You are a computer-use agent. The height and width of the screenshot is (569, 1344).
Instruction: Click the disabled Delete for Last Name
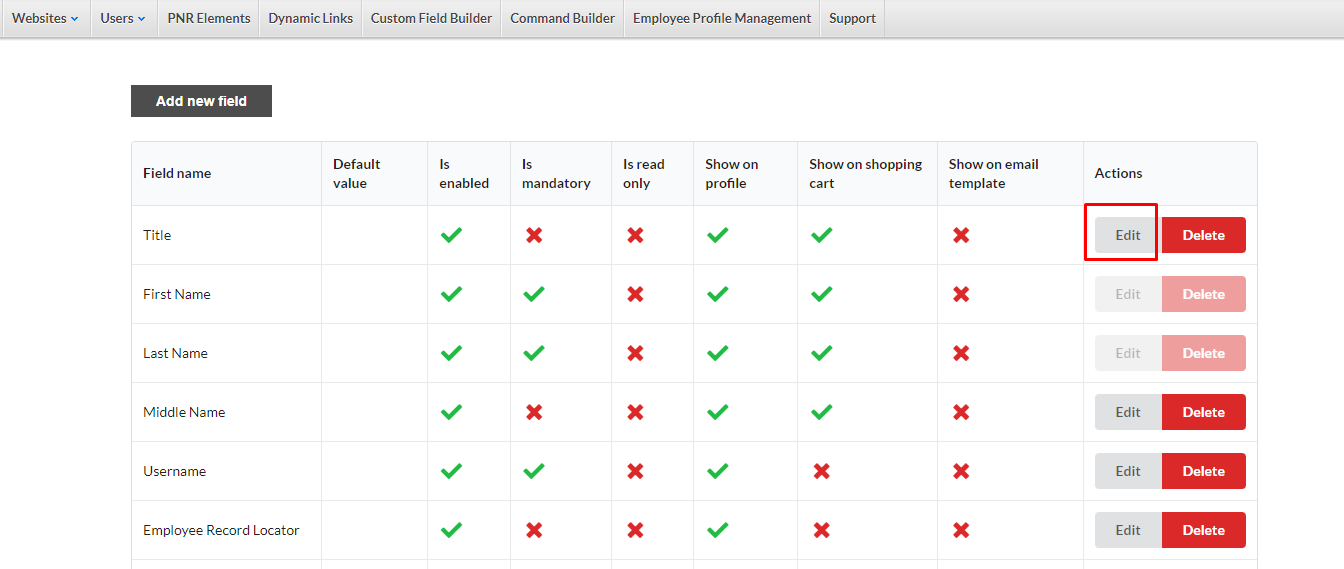coord(1203,353)
